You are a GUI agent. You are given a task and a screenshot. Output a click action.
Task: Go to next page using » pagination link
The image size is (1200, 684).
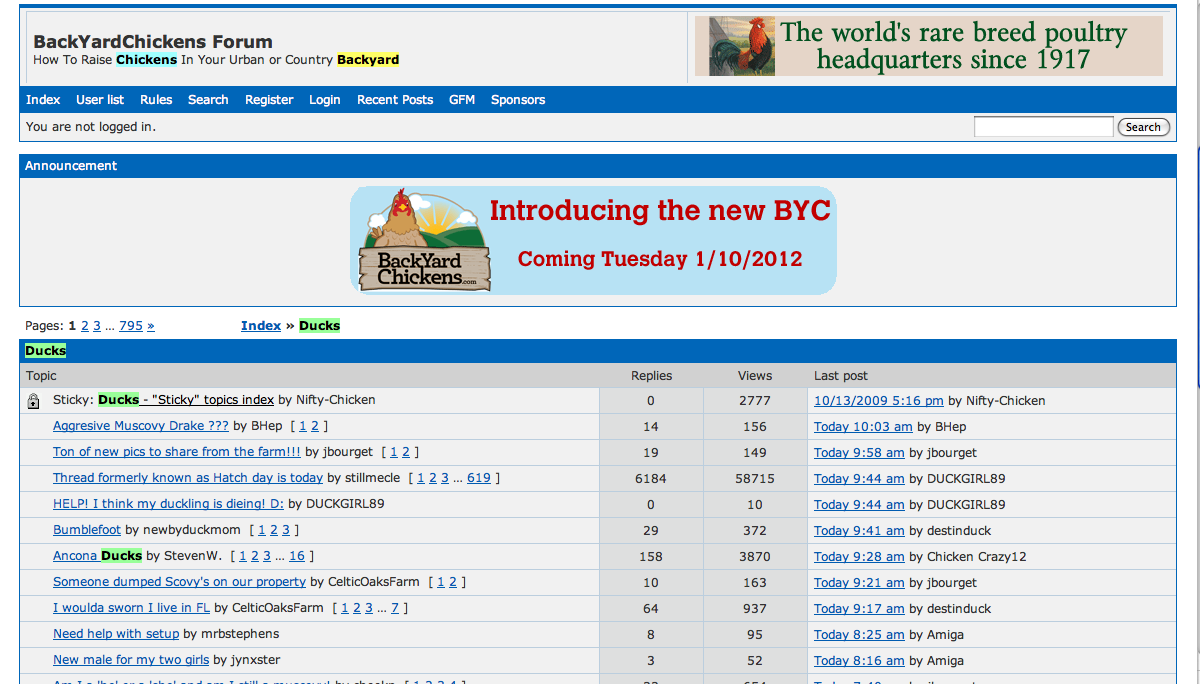click(151, 326)
